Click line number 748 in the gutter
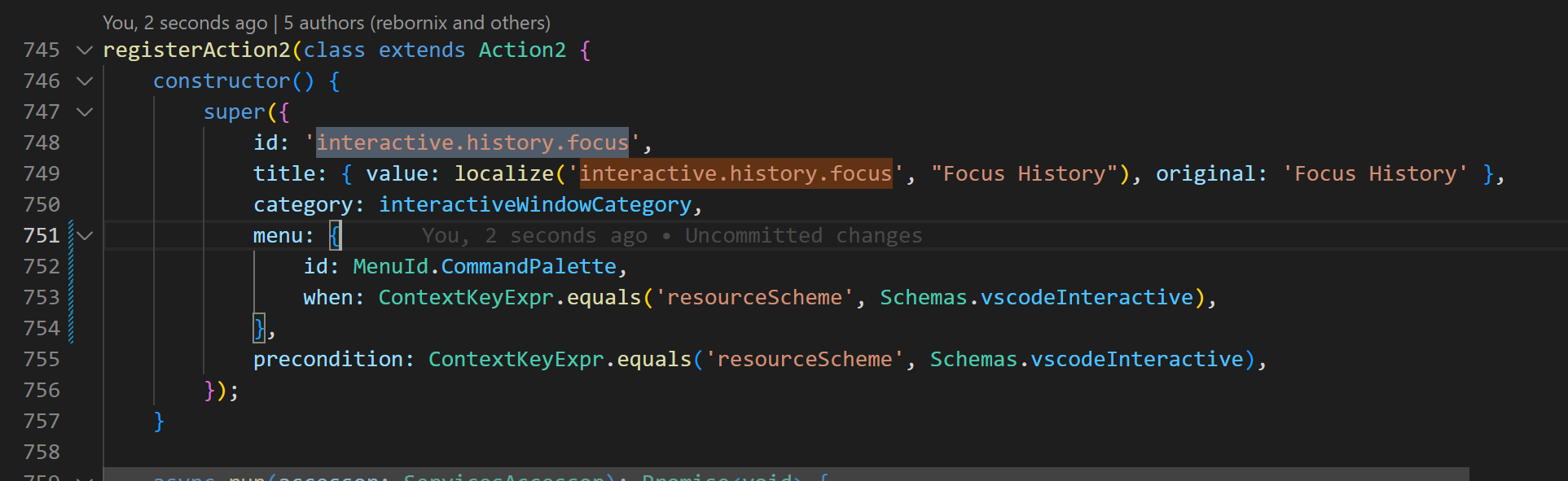 pyautogui.click(x=42, y=143)
